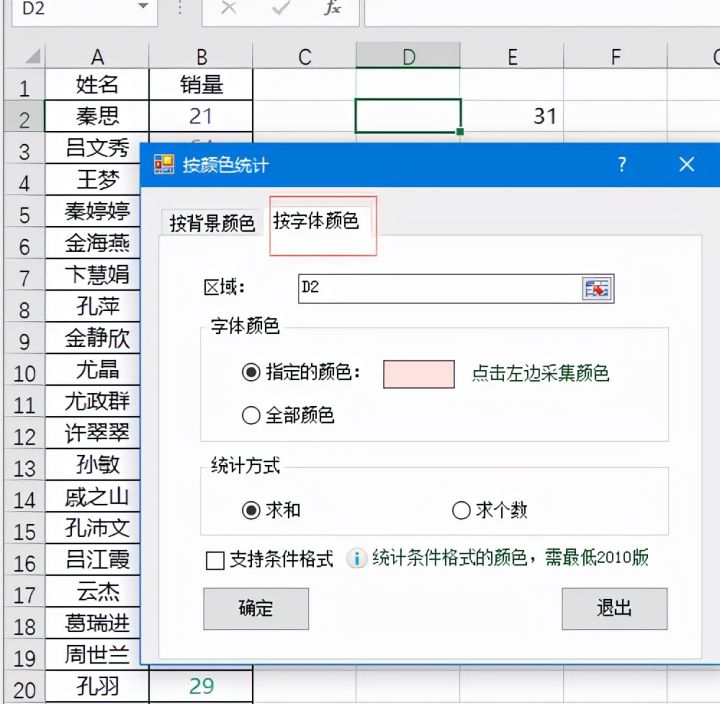Click the confirm checkmark in formula bar
The image size is (720, 704).
[281, 8]
